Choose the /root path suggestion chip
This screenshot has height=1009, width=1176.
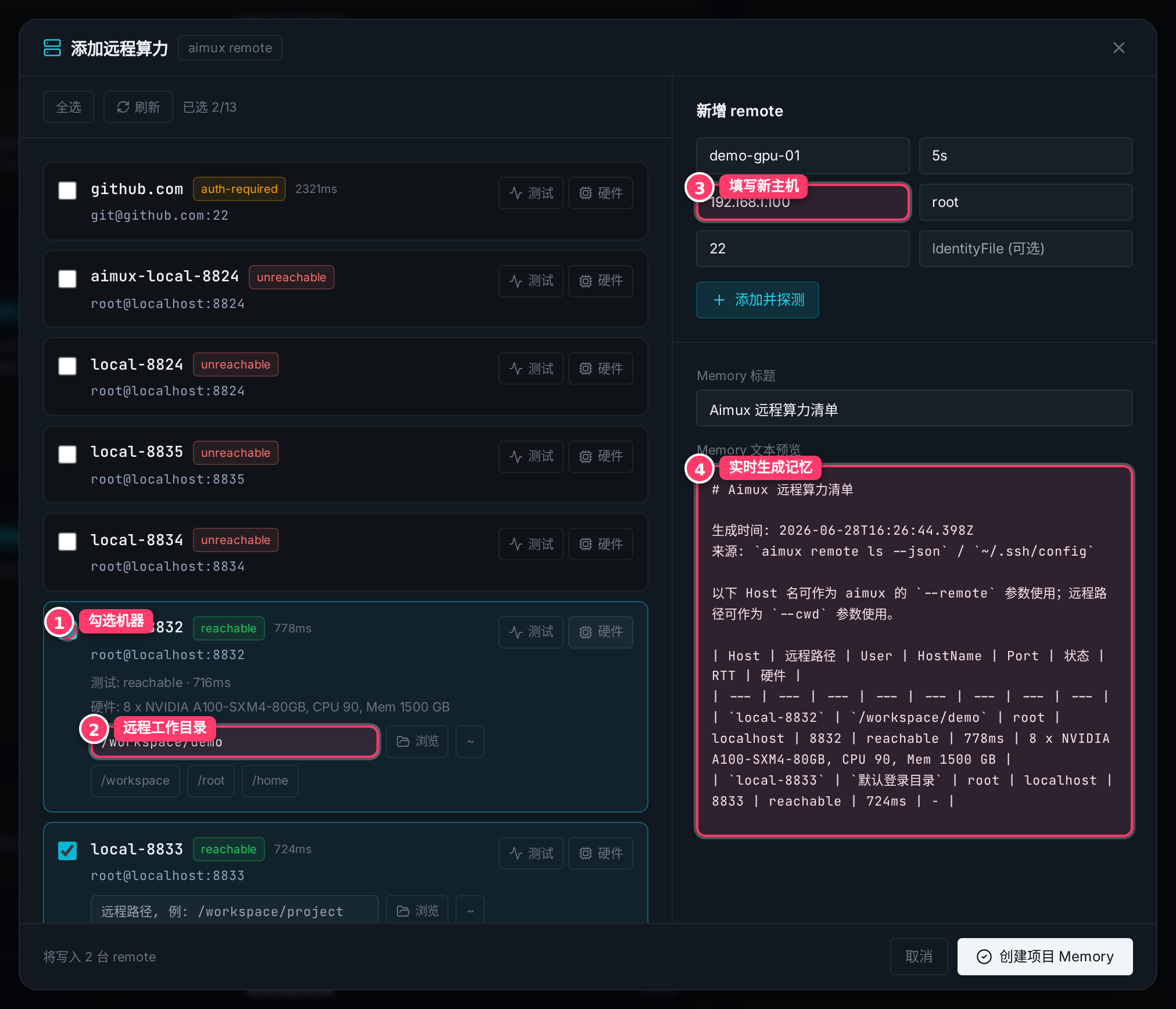point(211,781)
